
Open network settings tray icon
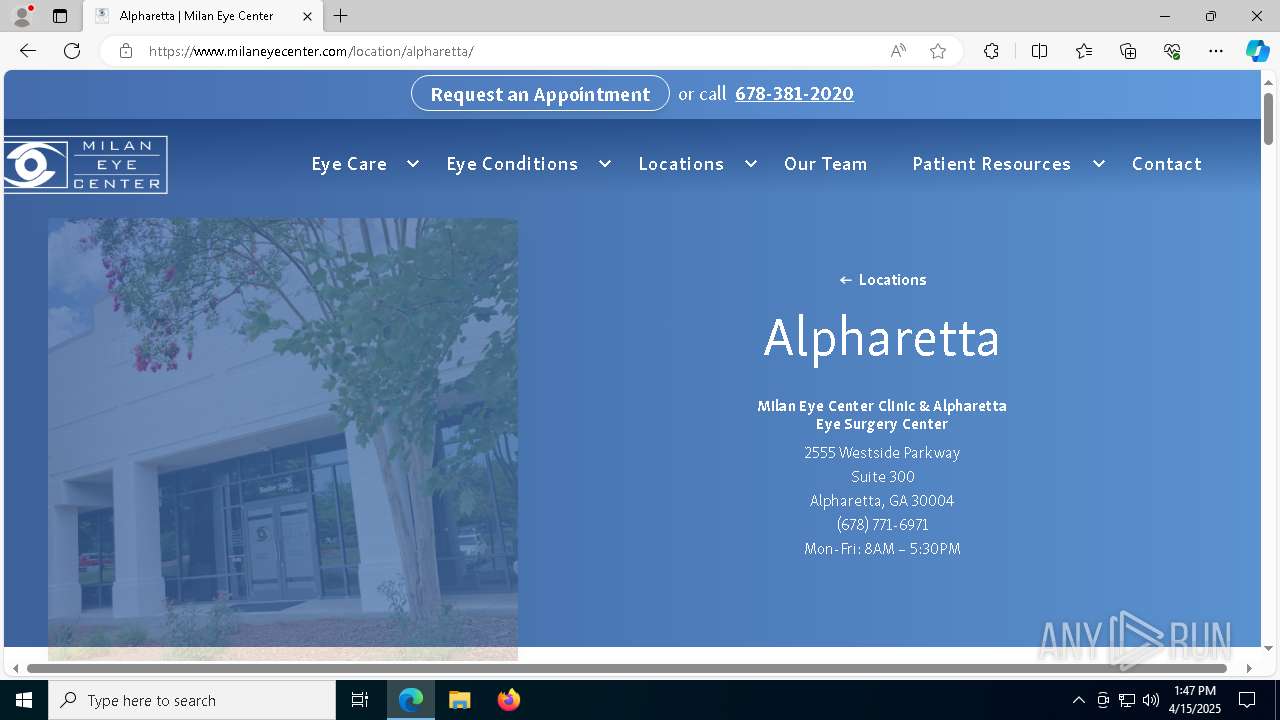coord(1126,700)
